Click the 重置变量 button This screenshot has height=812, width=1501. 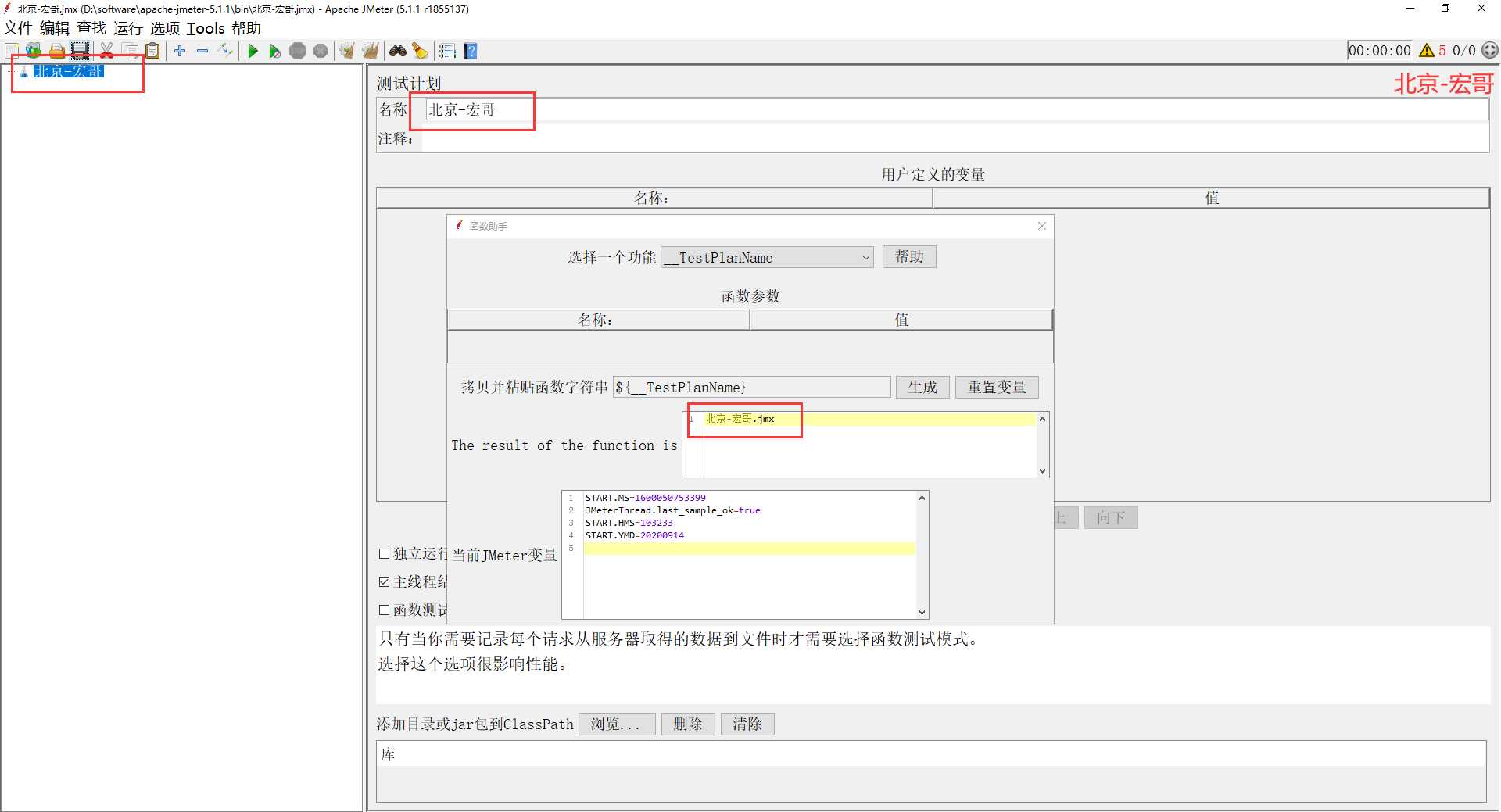click(x=997, y=387)
